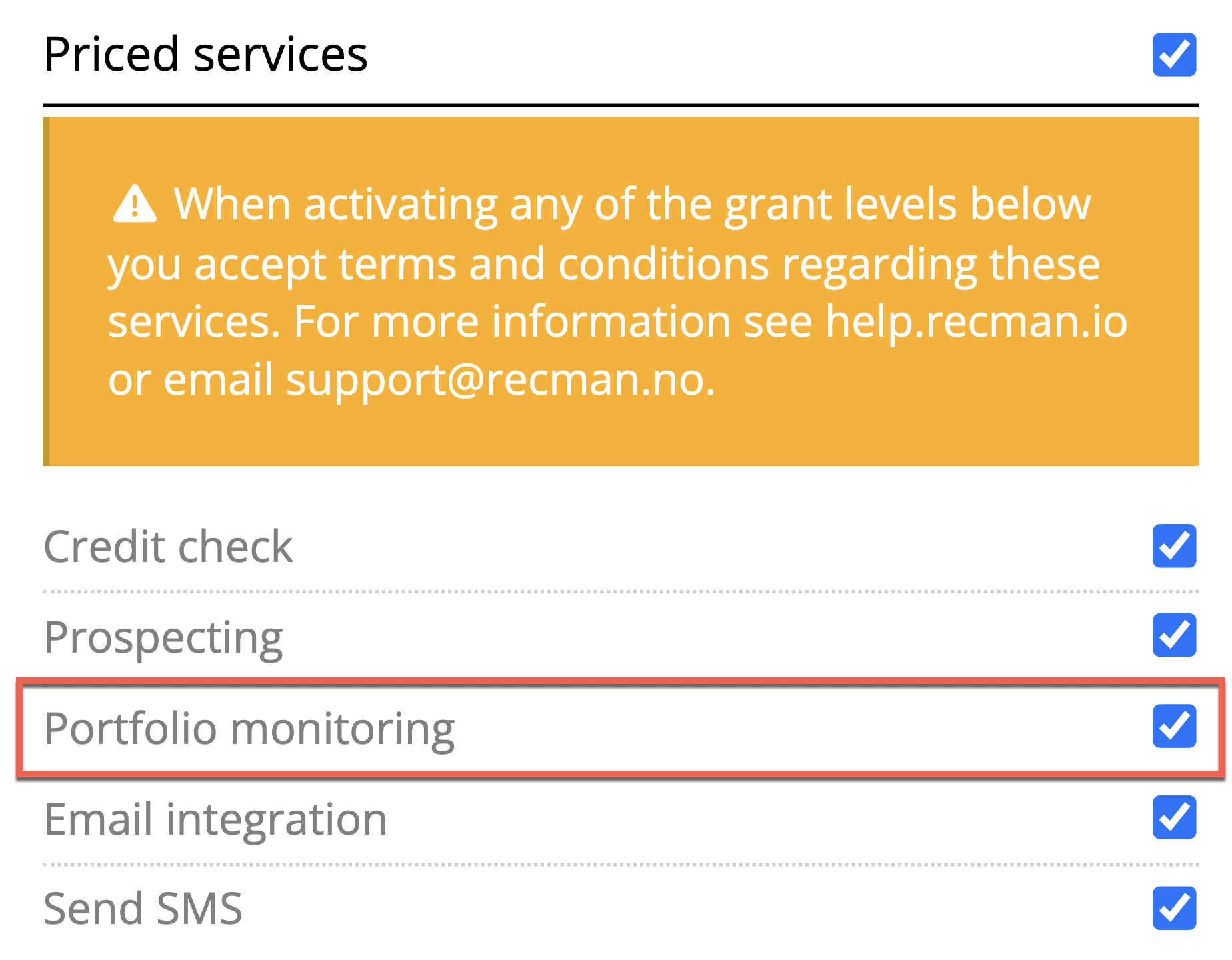The height and width of the screenshot is (960, 1232).
Task: Toggle the Portfolio monitoring checkbox
Action: point(1174,726)
